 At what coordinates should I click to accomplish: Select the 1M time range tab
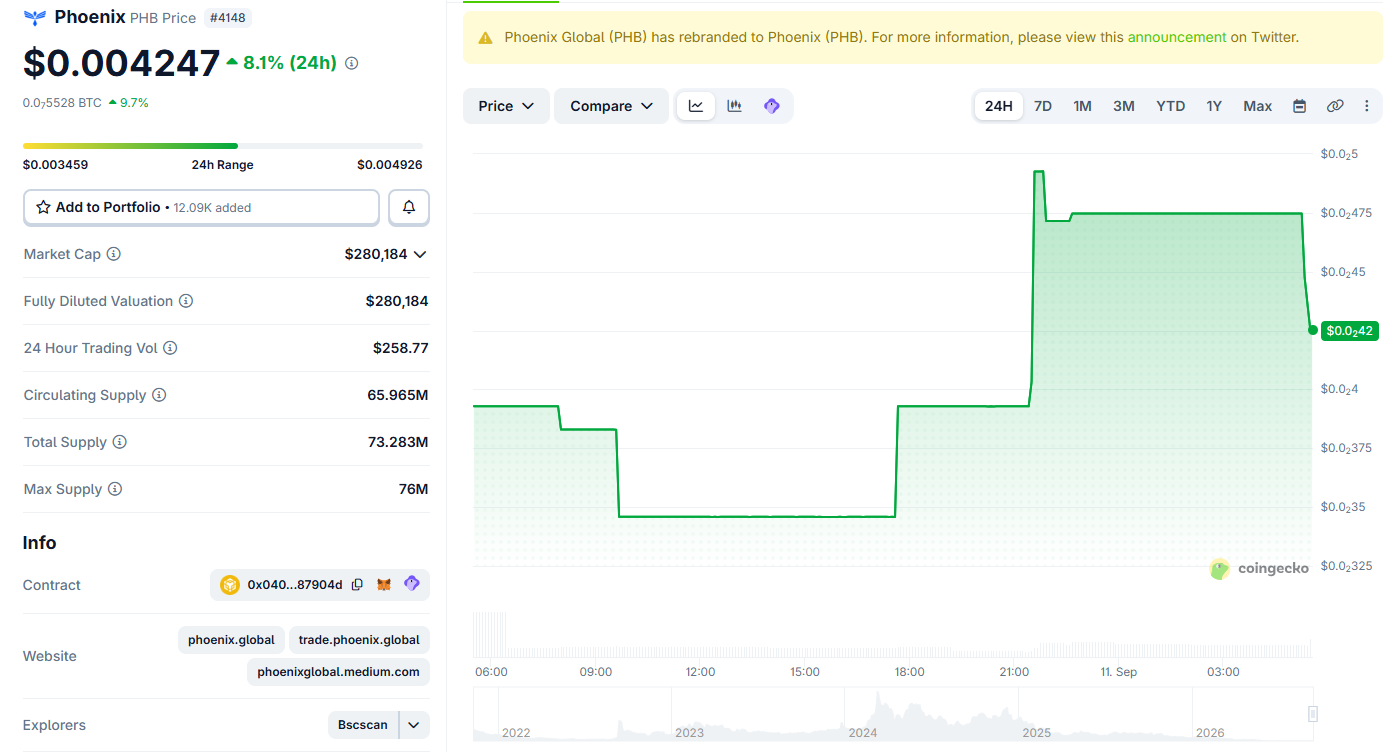(x=1083, y=106)
